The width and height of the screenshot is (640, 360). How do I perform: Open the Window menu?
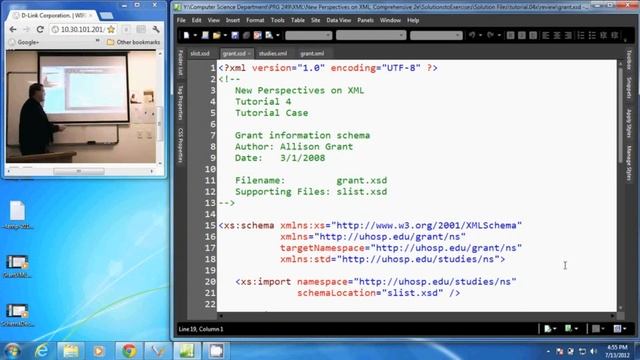click(x=390, y=20)
